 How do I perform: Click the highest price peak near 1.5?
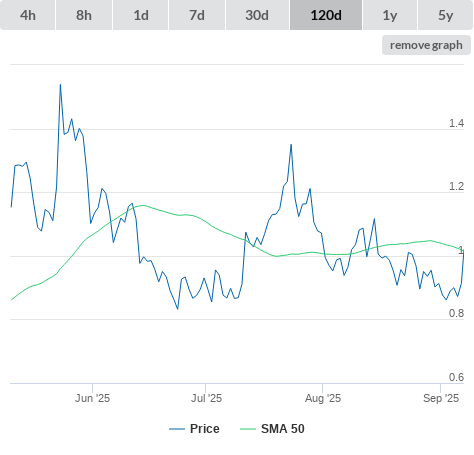(60, 85)
